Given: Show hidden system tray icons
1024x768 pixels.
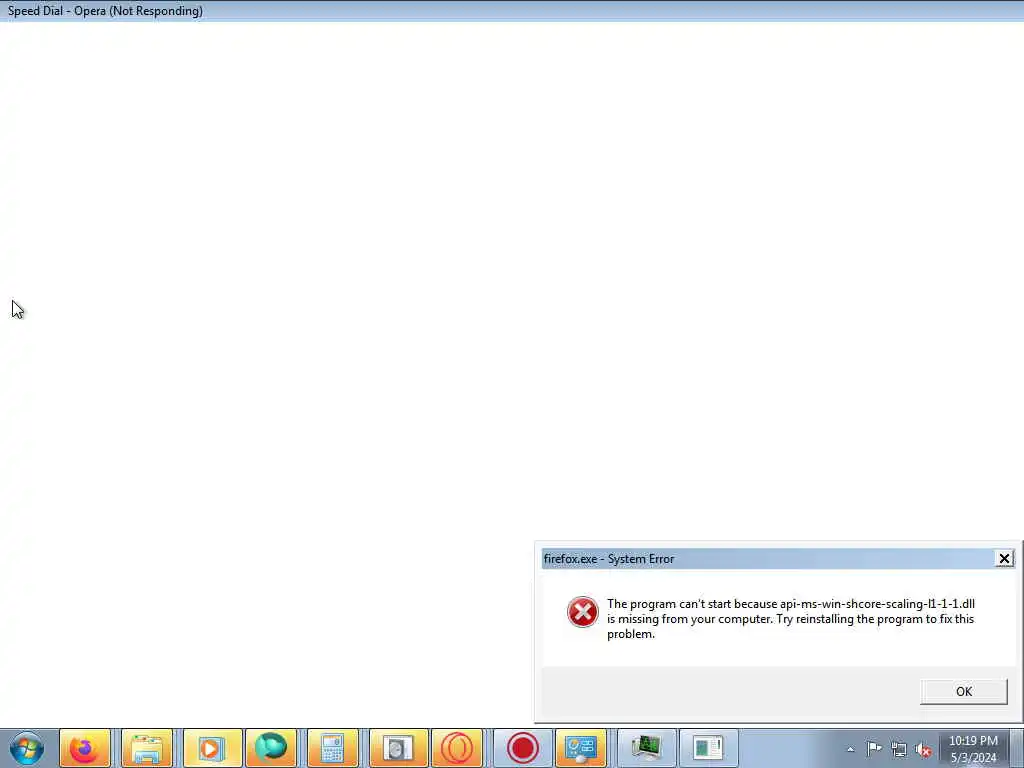Looking at the screenshot, I should point(850,749).
